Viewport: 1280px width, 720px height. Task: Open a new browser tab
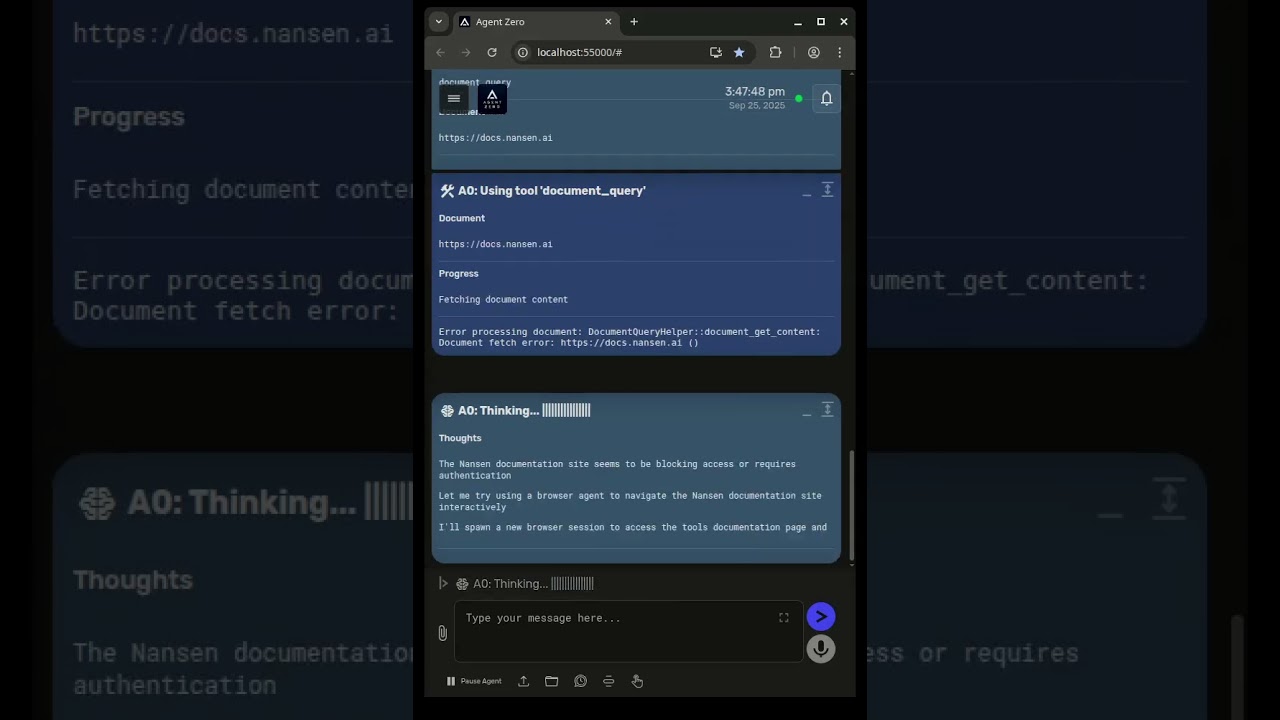click(633, 21)
